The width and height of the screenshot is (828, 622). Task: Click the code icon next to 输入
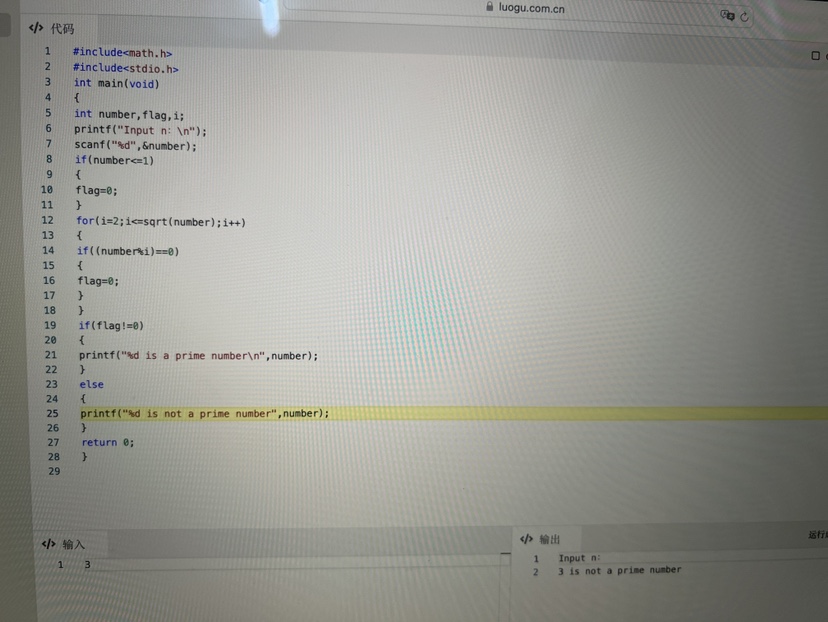48,544
